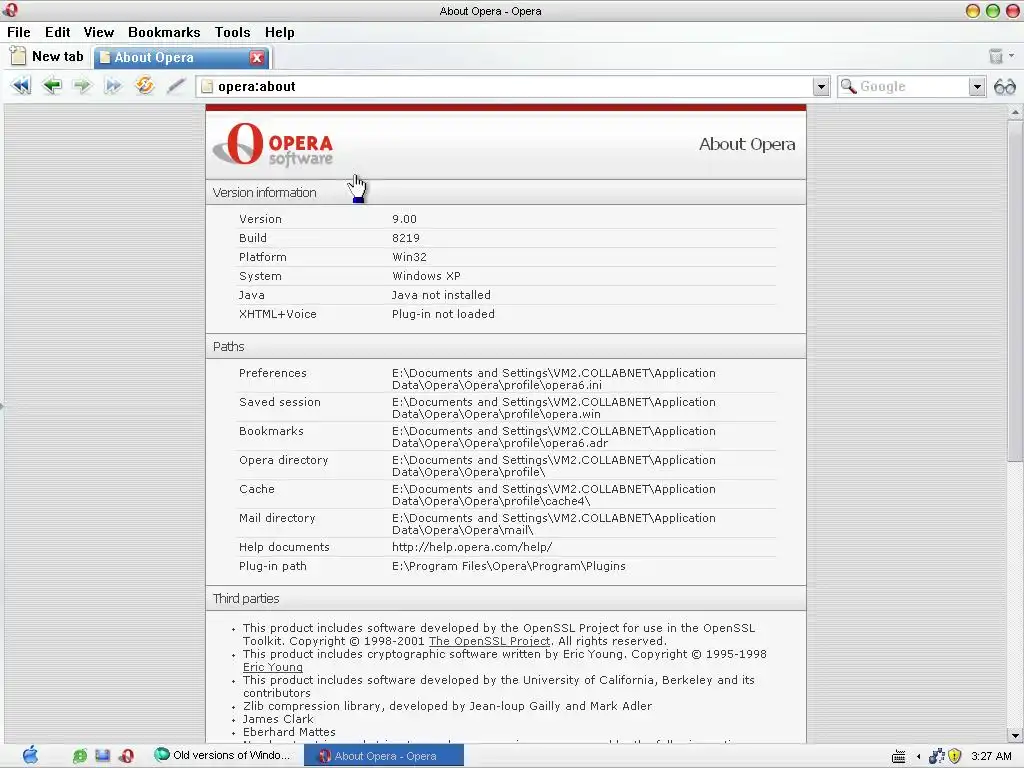Click the scrollbar down arrow
The height and width of the screenshot is (768, 1024).
tap(1015, 735)
